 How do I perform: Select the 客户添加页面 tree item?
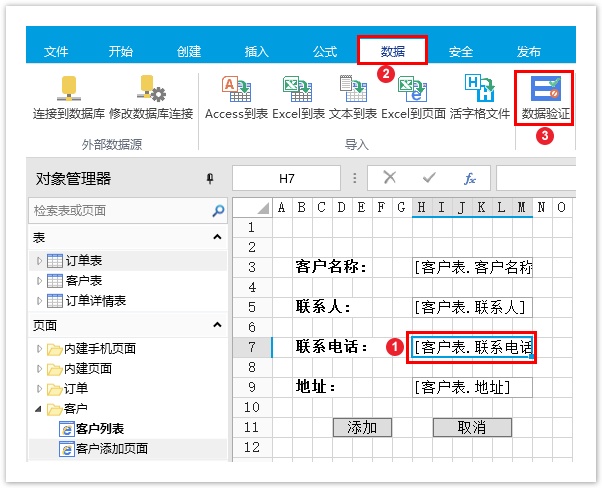(x=111, y=449)
